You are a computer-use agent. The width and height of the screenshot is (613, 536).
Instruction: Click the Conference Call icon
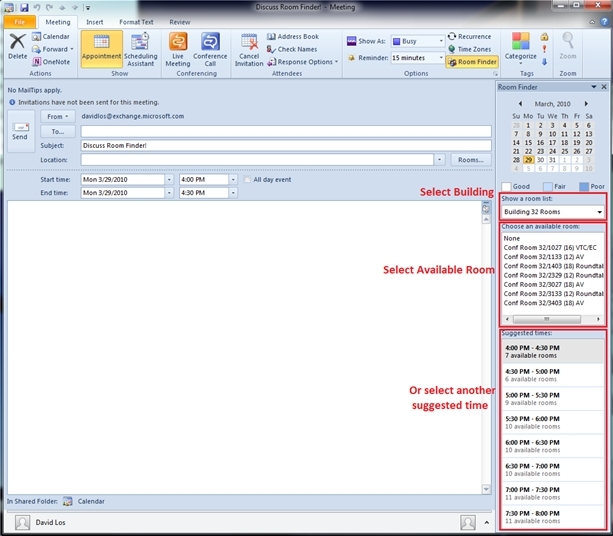pos(210,41)
